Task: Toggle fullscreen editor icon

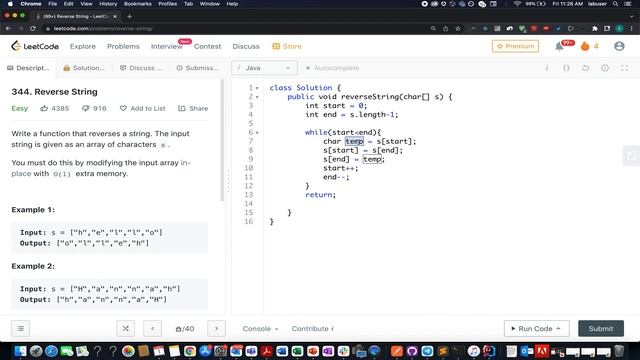Action: (x=624, y=68)
